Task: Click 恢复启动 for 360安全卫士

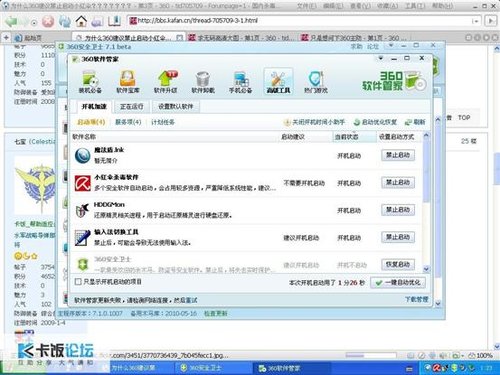Action: (398, 264)
